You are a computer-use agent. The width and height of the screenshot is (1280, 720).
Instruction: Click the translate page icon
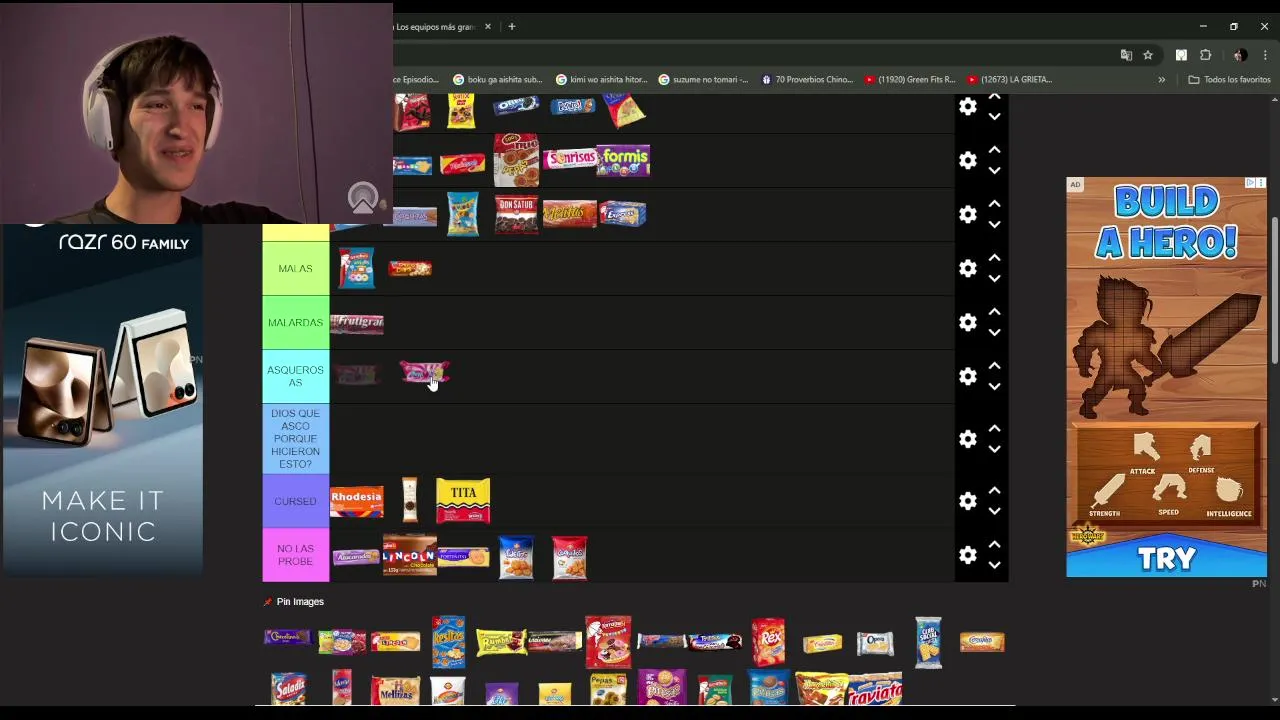point(1126,55)
